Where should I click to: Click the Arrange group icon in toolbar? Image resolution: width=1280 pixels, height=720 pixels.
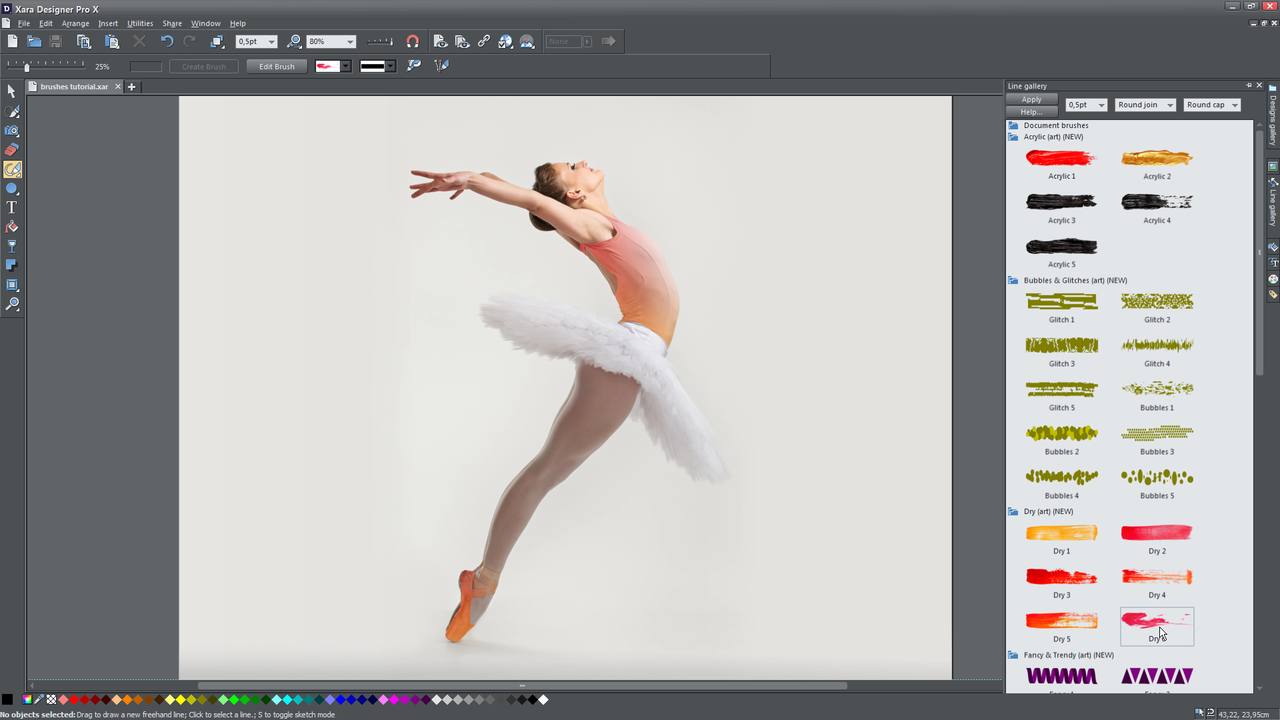217,41
